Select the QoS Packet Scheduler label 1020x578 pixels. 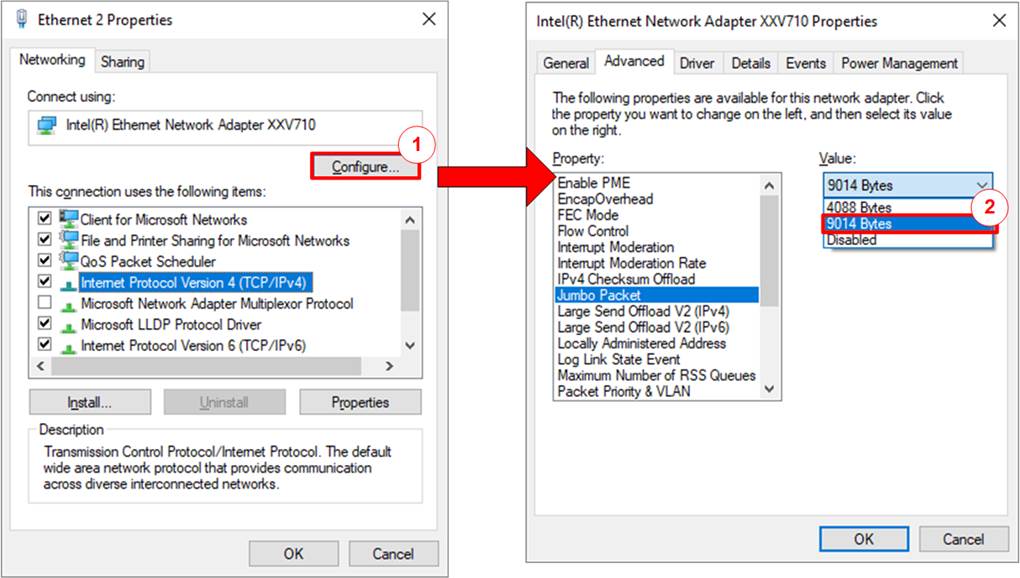[x=148, y=261]
